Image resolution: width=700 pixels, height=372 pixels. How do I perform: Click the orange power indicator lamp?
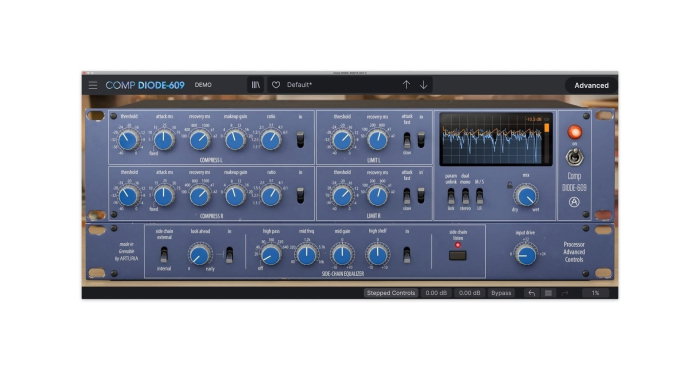(575, 132)
